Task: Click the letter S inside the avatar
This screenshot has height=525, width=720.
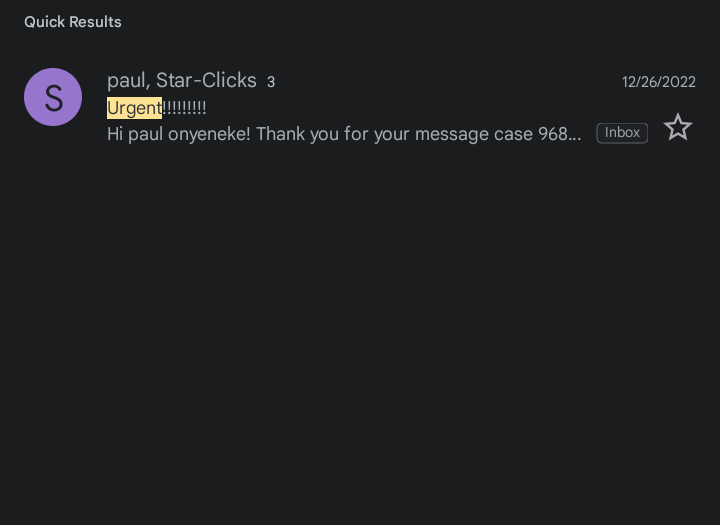Action: [53, 98]
